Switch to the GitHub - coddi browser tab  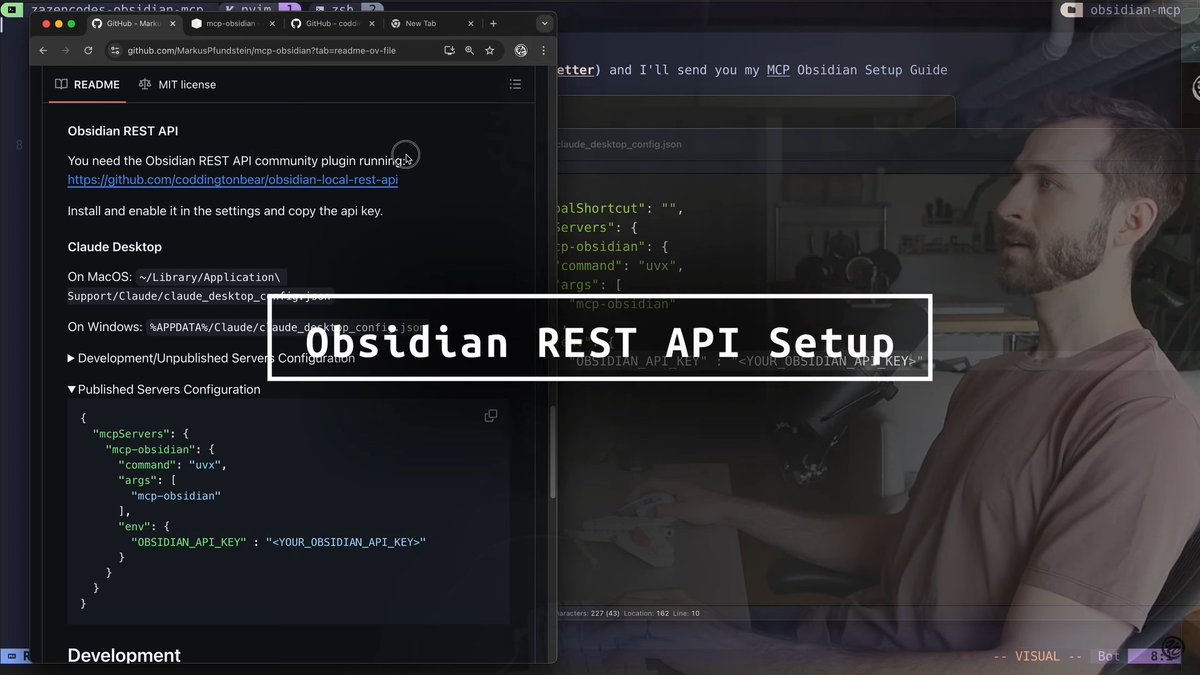(330, 23)
